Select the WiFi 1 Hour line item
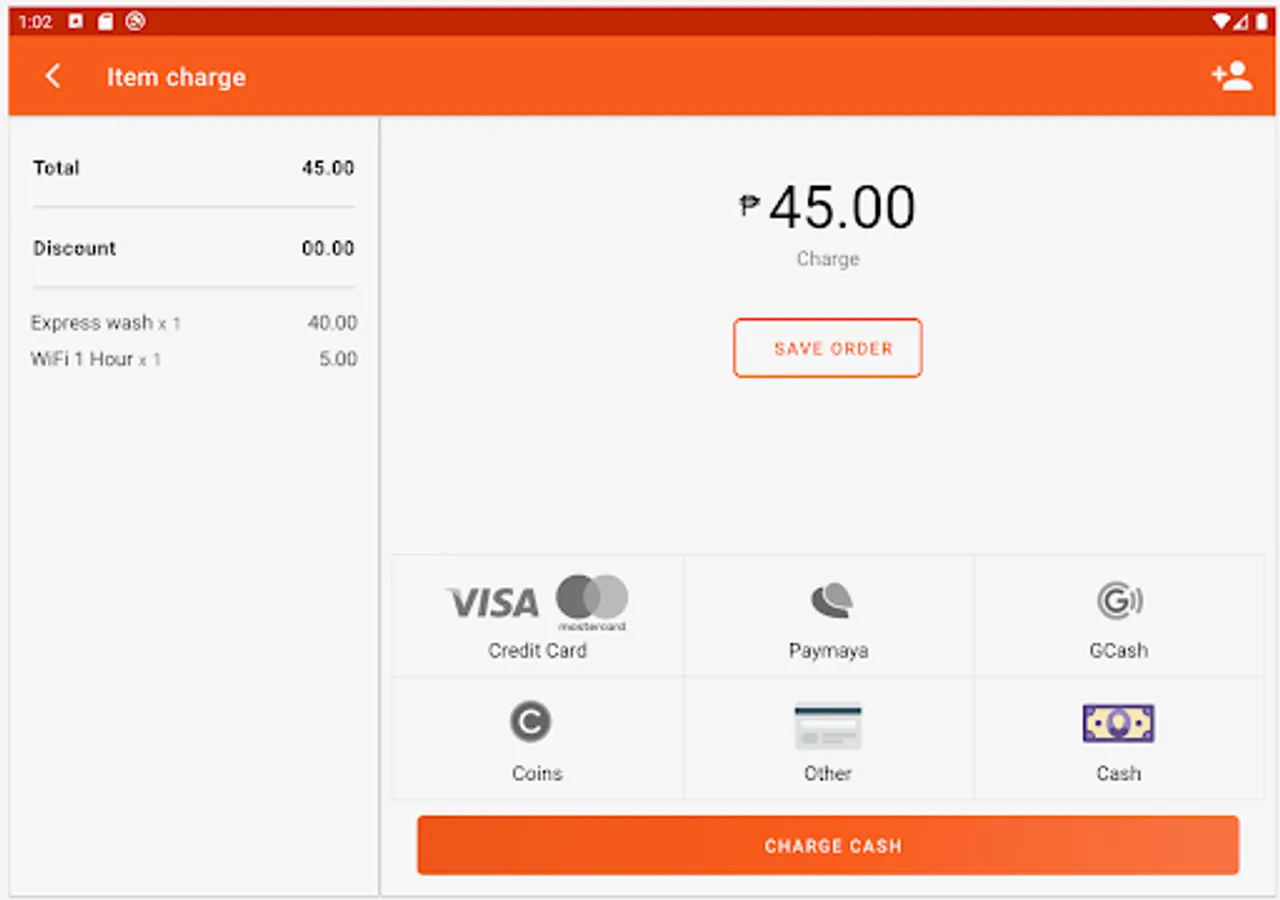This screenshot has width=1280, height=900. 193,359
